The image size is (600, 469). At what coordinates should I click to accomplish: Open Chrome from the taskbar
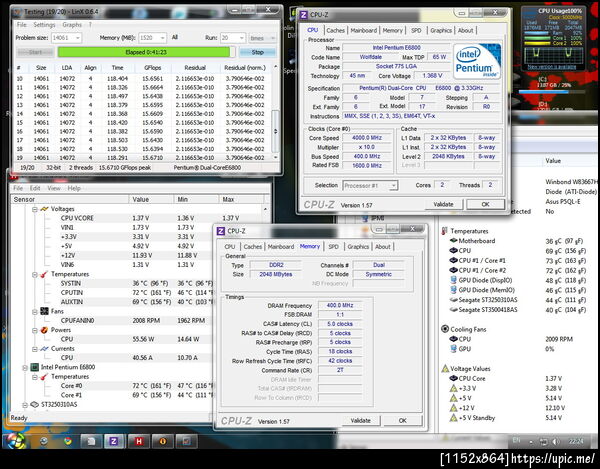[x=67, y=441]
